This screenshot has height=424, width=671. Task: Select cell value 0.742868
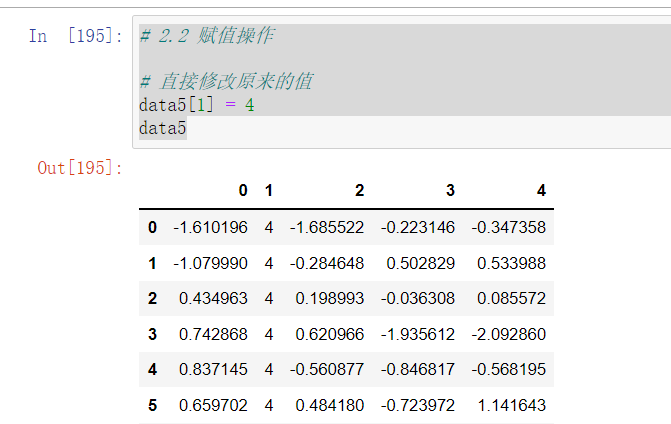click(213, 334)
